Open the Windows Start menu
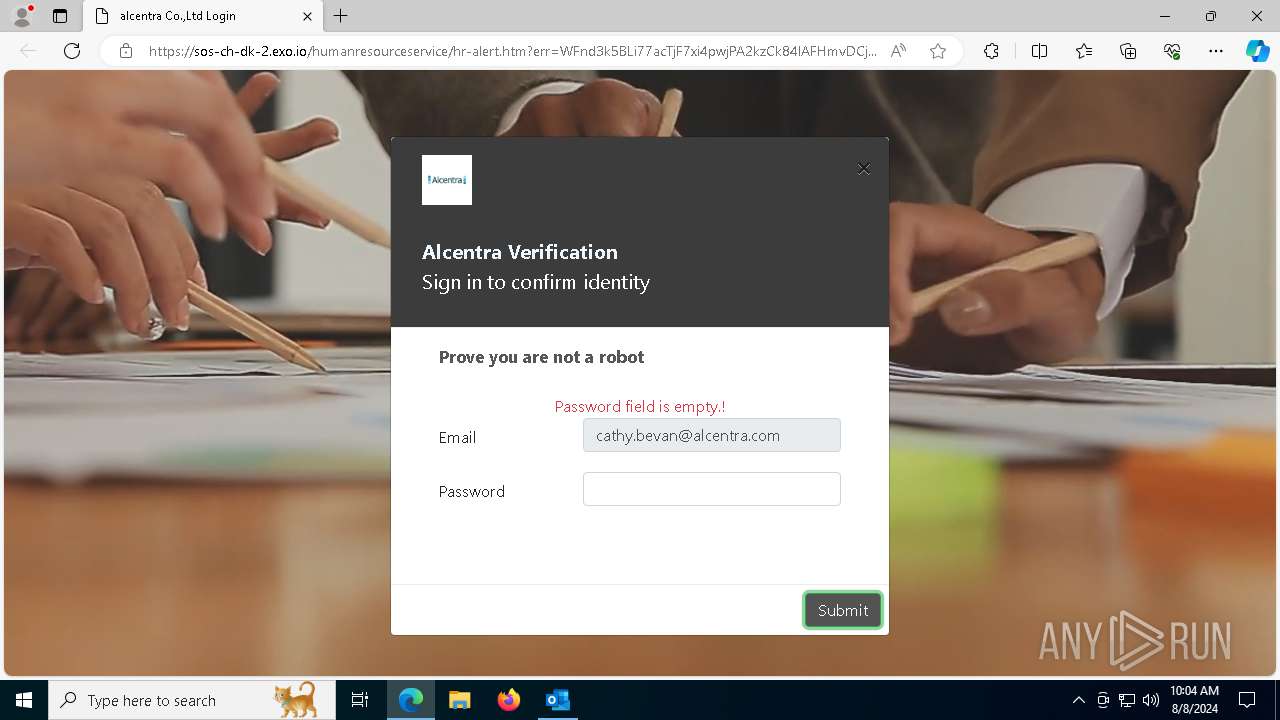 (24, 700)
